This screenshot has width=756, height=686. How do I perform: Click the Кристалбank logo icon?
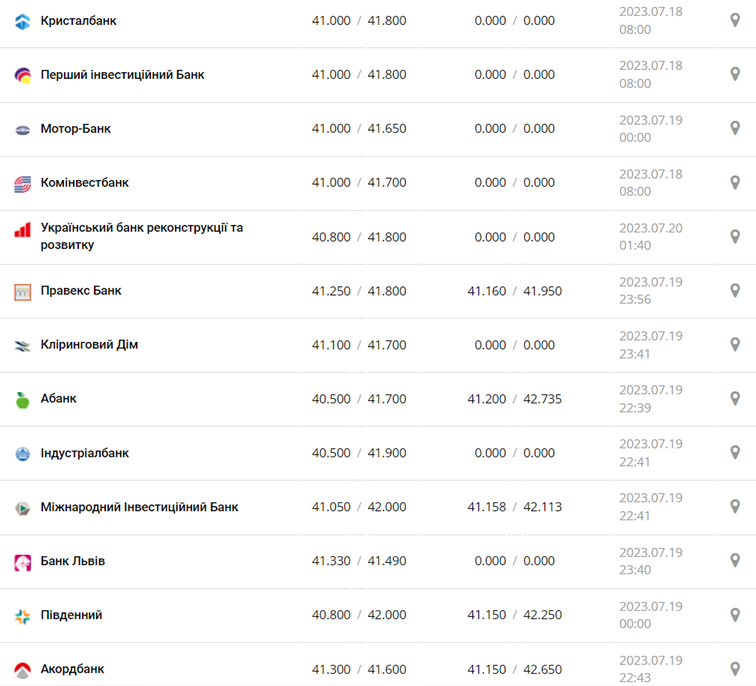pos(23,21)
